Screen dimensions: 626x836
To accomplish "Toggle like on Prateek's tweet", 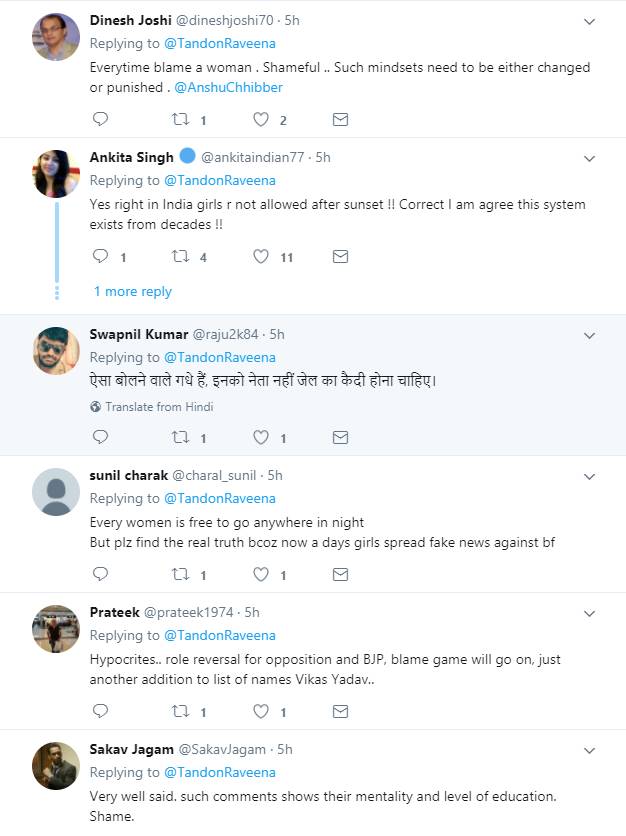I will [x=261, y=712].
